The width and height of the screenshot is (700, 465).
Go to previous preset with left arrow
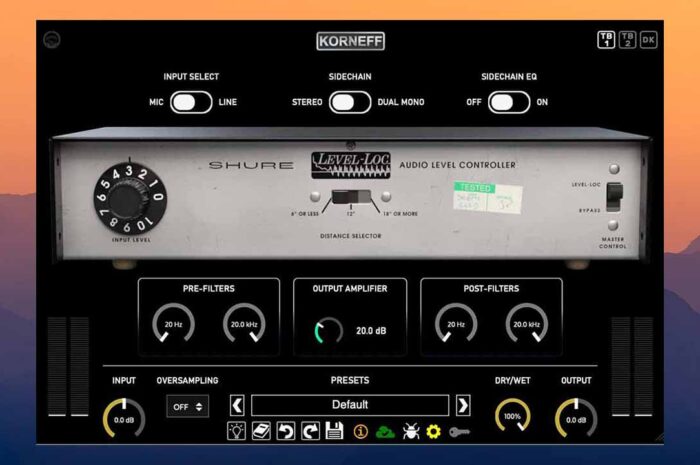pos(238,406)
